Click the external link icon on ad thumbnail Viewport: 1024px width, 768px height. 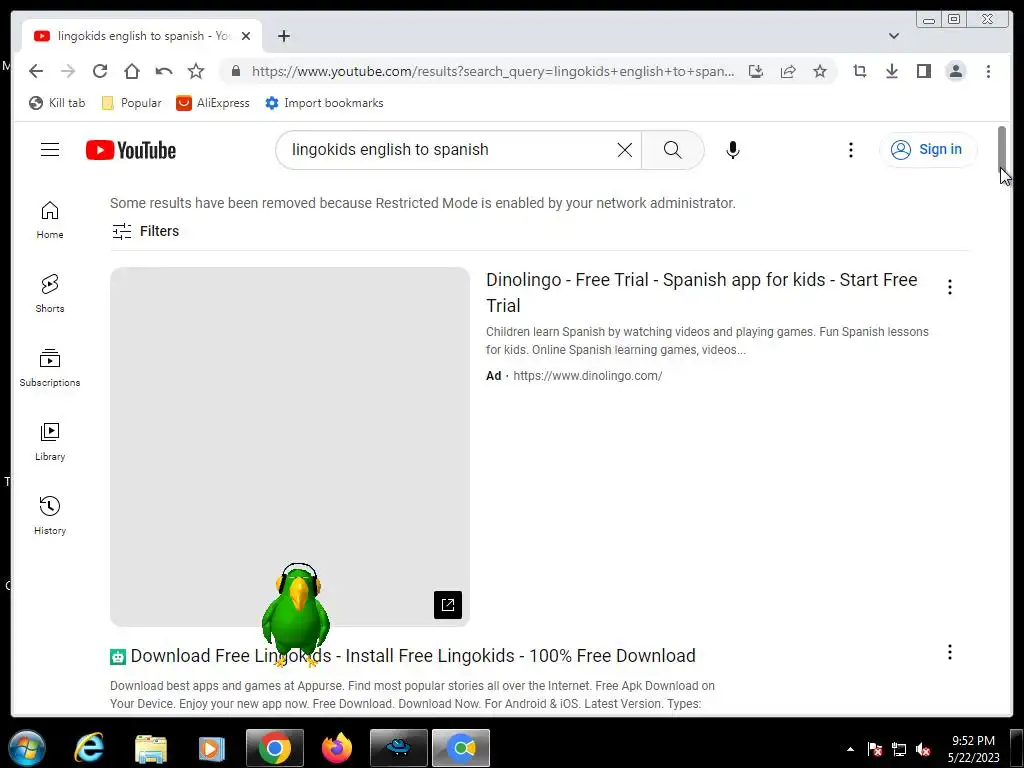click(448, 605)
